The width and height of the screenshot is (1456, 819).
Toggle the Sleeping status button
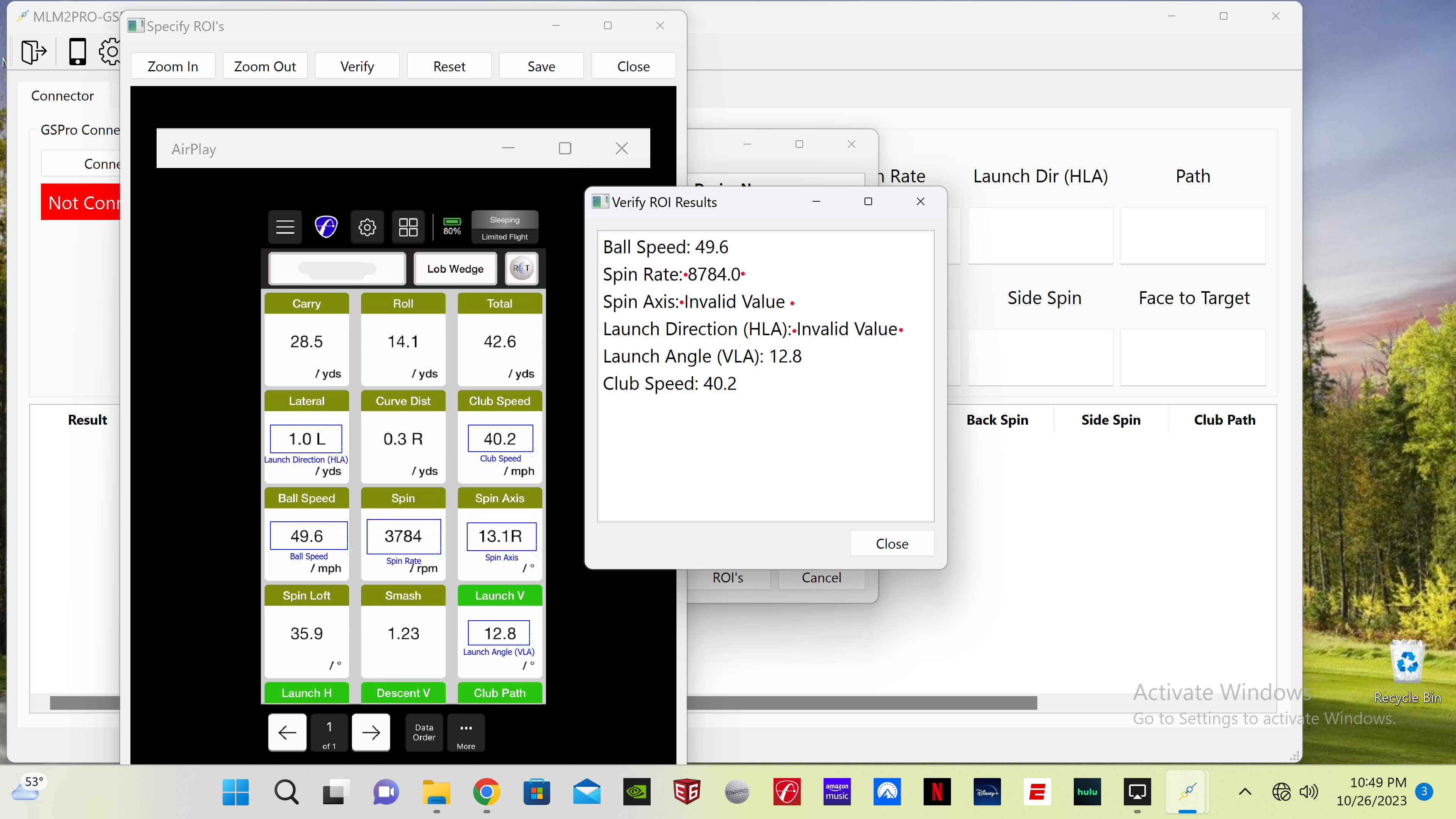[504, 220]
